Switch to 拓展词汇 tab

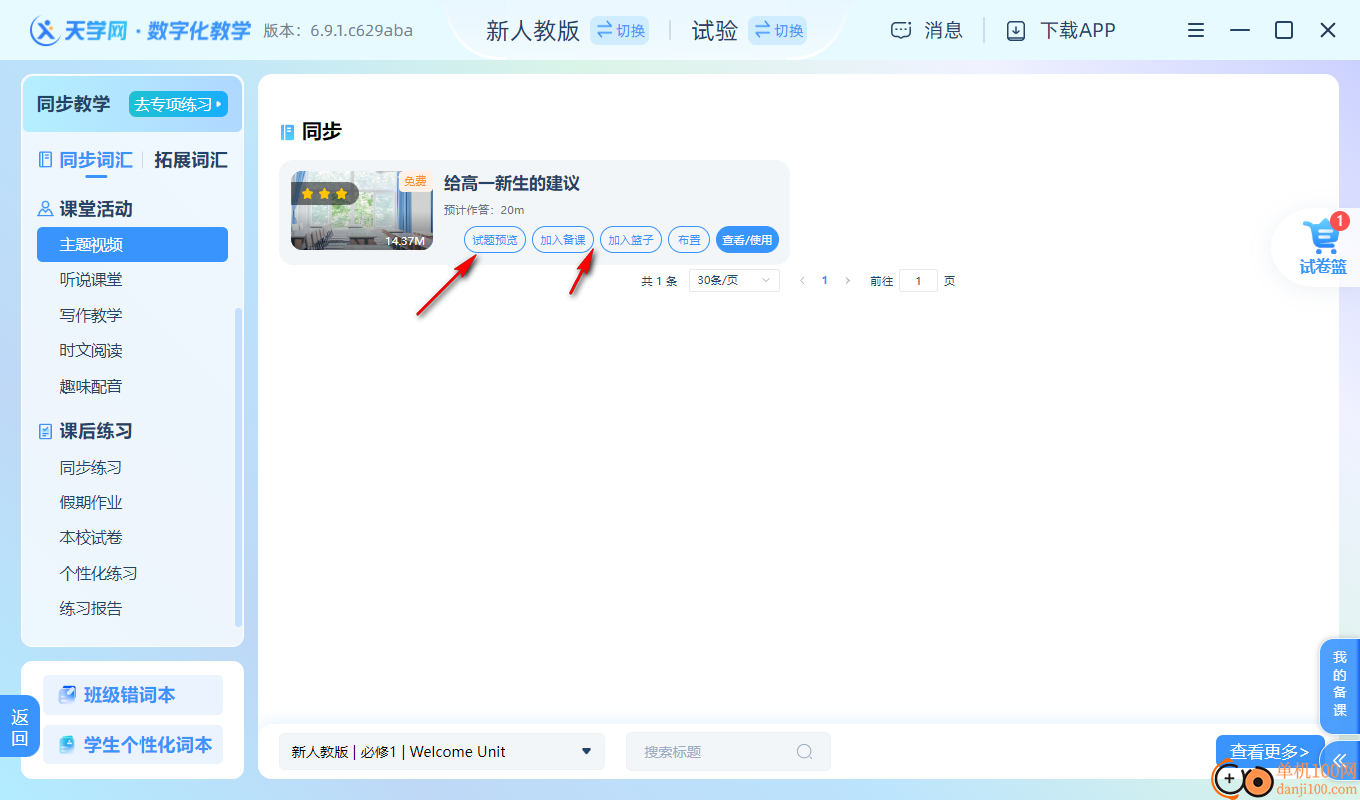(191, 160)
